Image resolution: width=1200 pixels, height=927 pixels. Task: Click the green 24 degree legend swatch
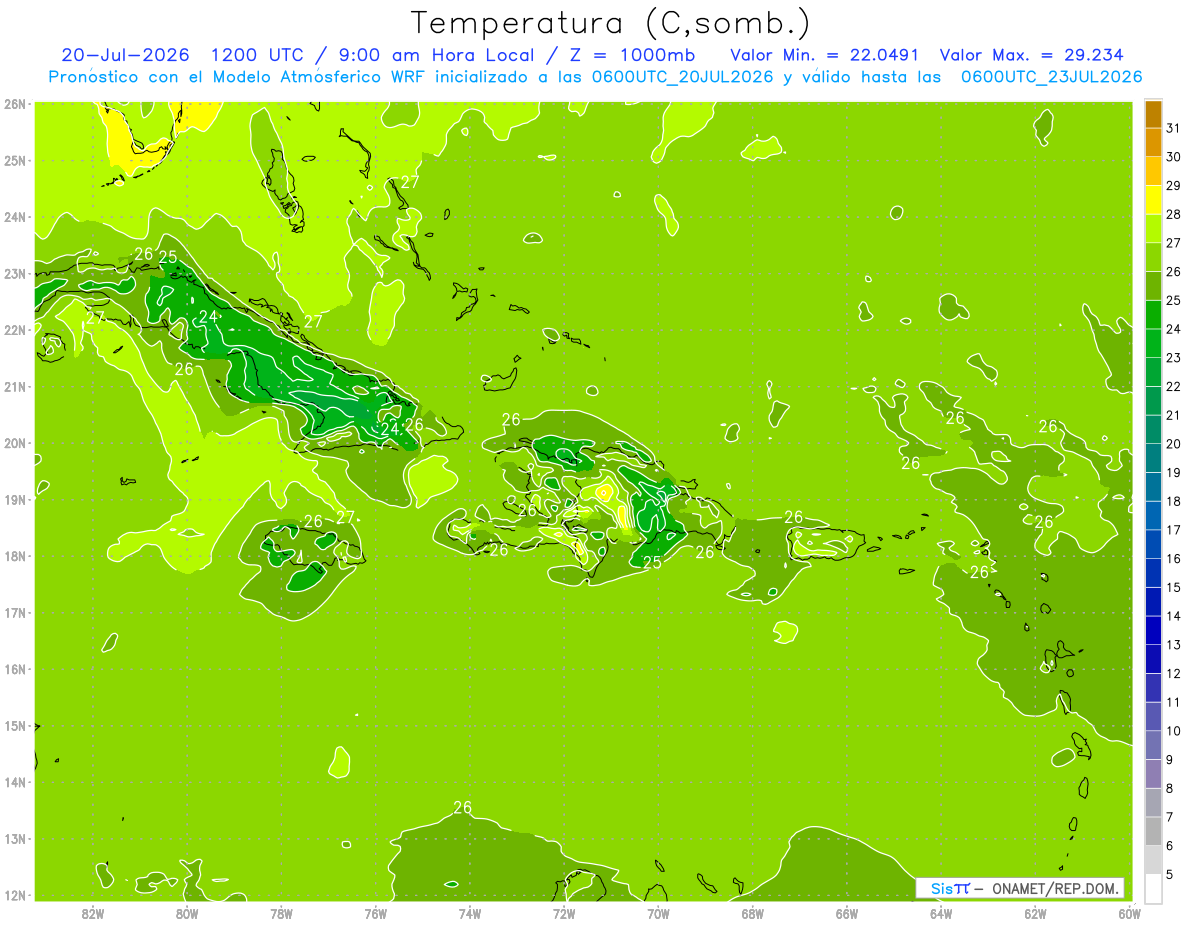[x=1153, y=315]
